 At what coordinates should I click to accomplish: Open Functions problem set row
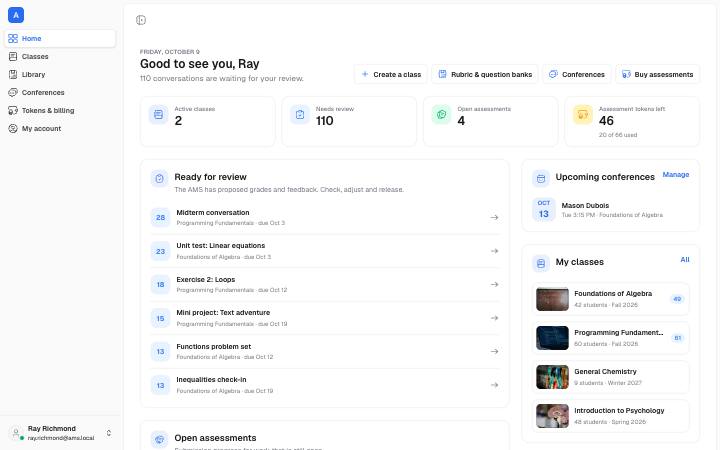(325, 351)
